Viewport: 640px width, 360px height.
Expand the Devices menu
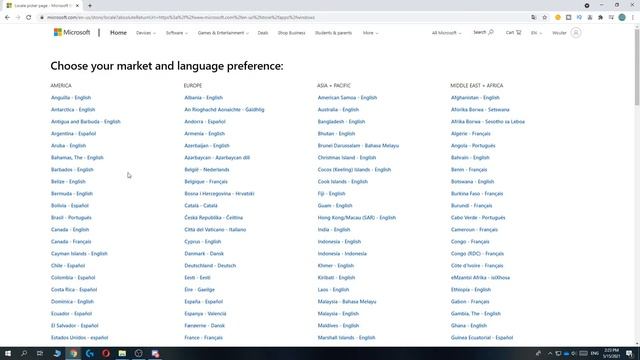(x=146, y=33)
